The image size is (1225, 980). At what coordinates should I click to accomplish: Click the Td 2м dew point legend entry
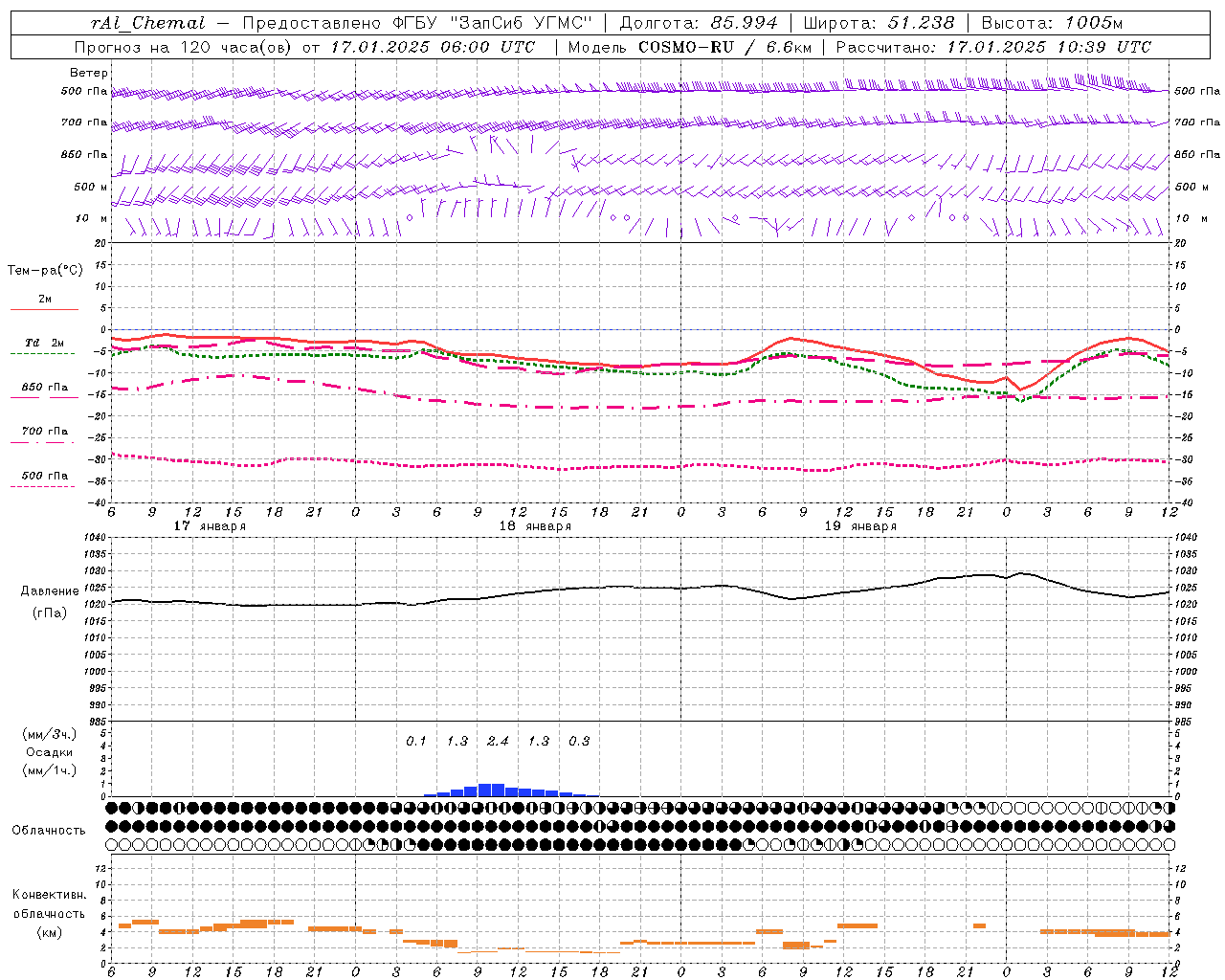coord(44,343)
